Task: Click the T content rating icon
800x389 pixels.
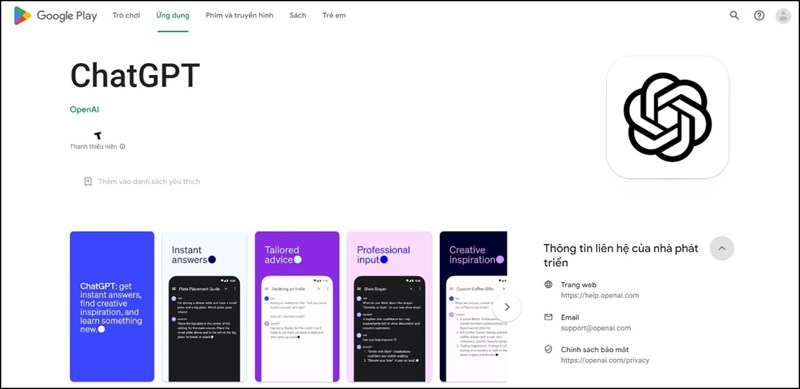Action: click(x=98, y=135)
